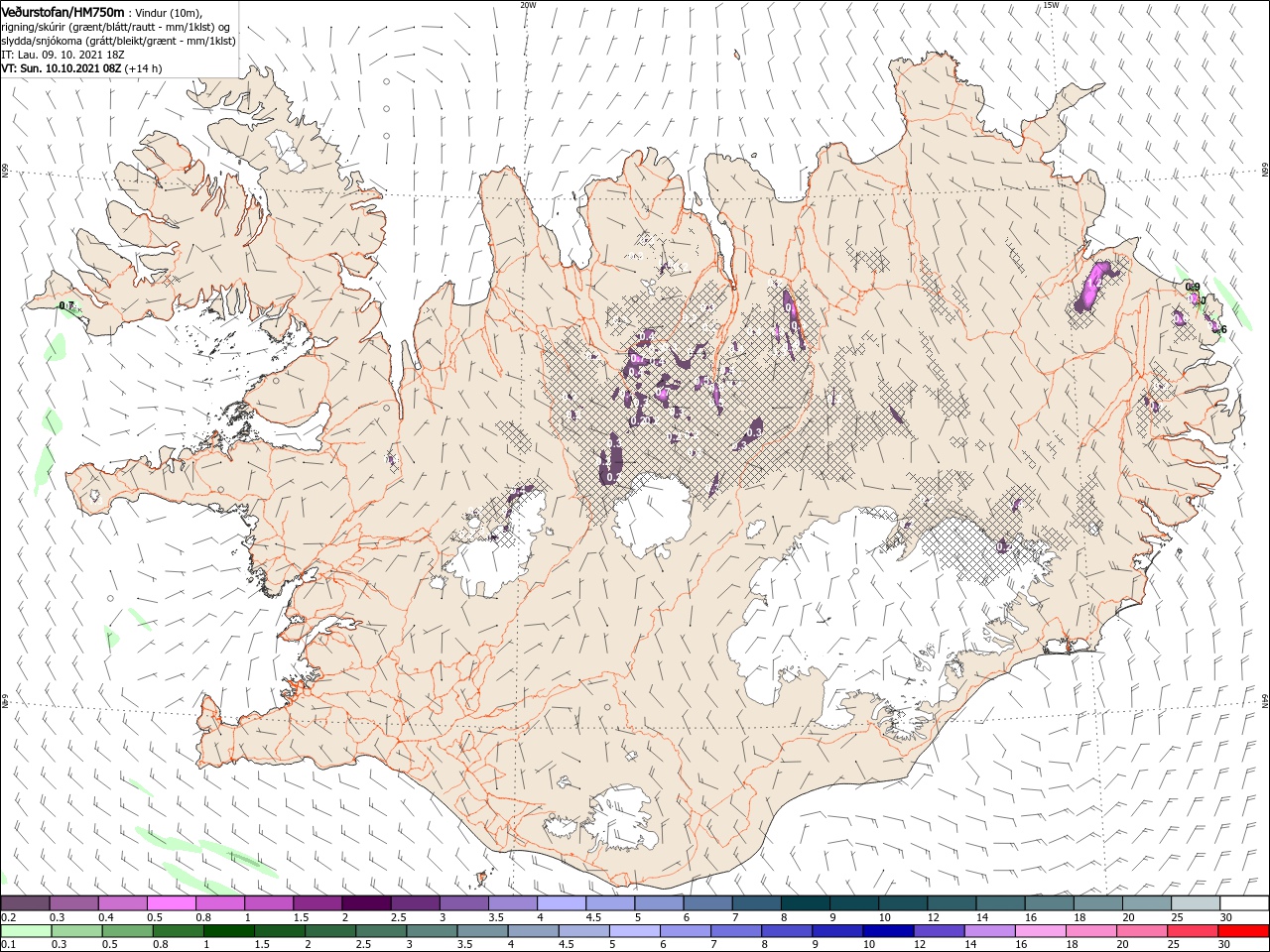Select the upper-row swatch between 3.5 and 4
This screenshot has height=952, width=1270.
point(512,903)
